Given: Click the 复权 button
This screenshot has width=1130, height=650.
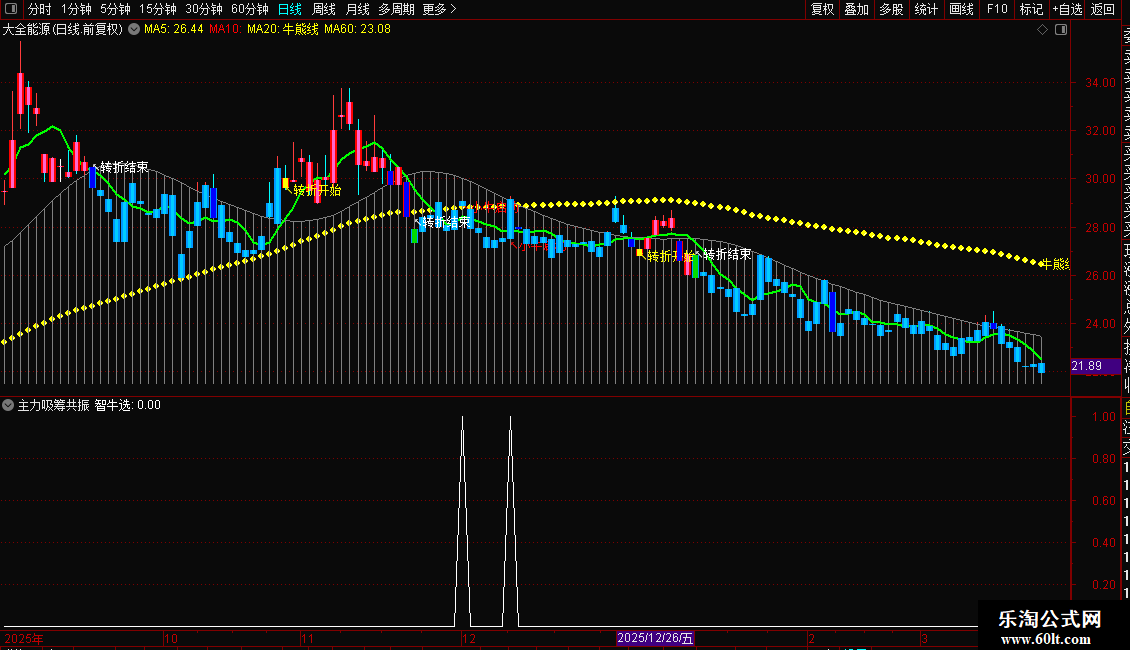Looking at the screenshot, I should tap(822, 9).
